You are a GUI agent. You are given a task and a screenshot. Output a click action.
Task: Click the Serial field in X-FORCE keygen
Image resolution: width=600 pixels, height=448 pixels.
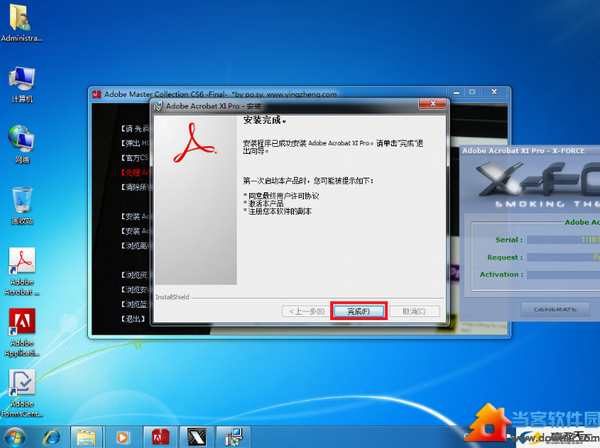(563, 240)
